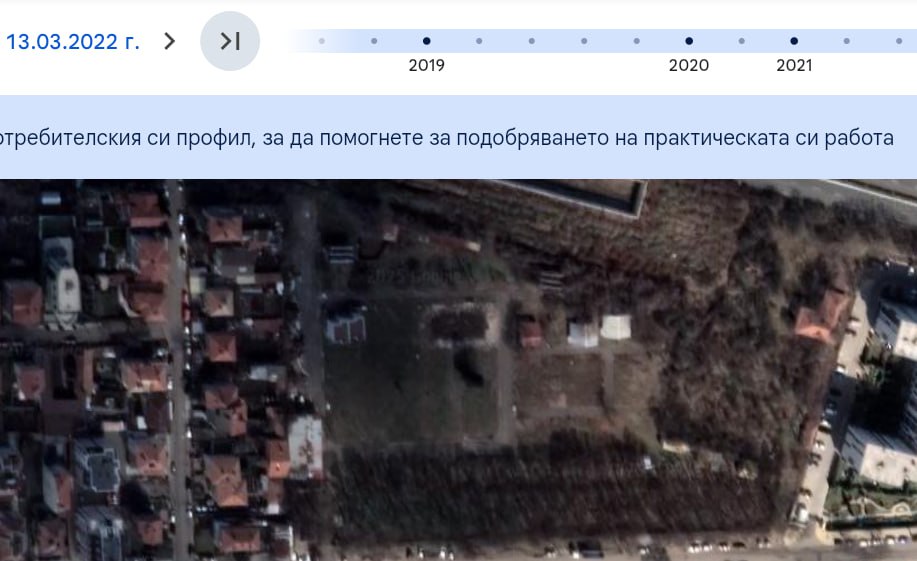Choose the dot between the 2020 and 2021 markers
Screen dimensions: 917x561
(741, 41)
